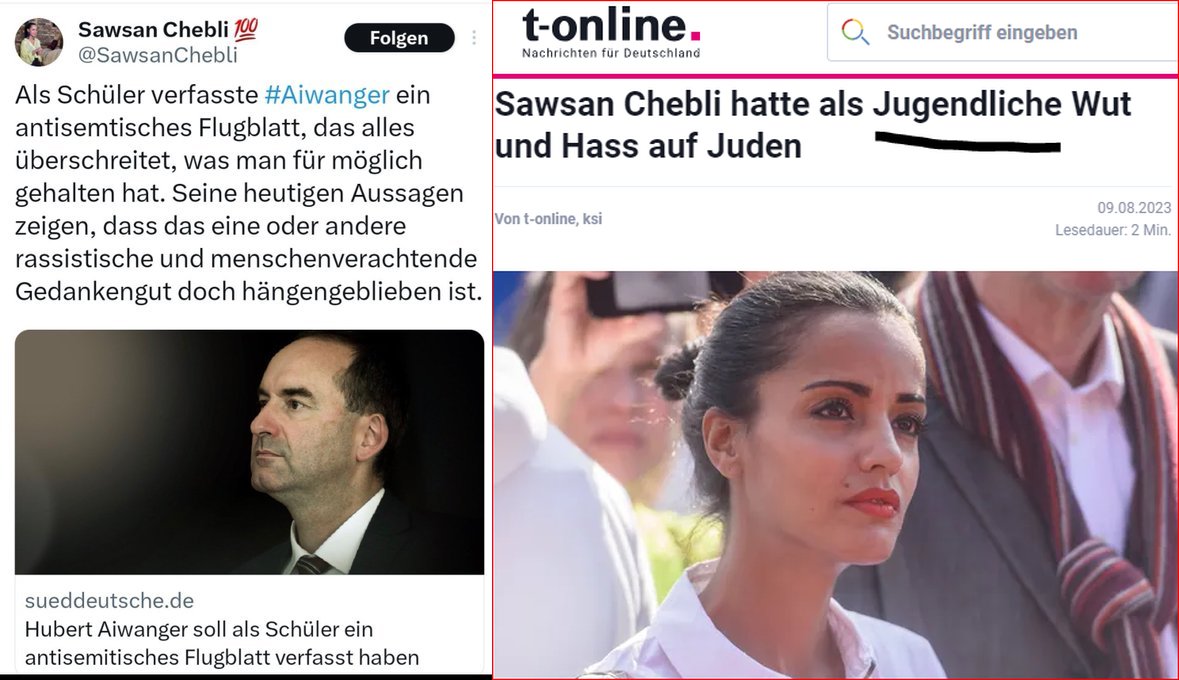Click the Sawsan Chebli display name

153,29
